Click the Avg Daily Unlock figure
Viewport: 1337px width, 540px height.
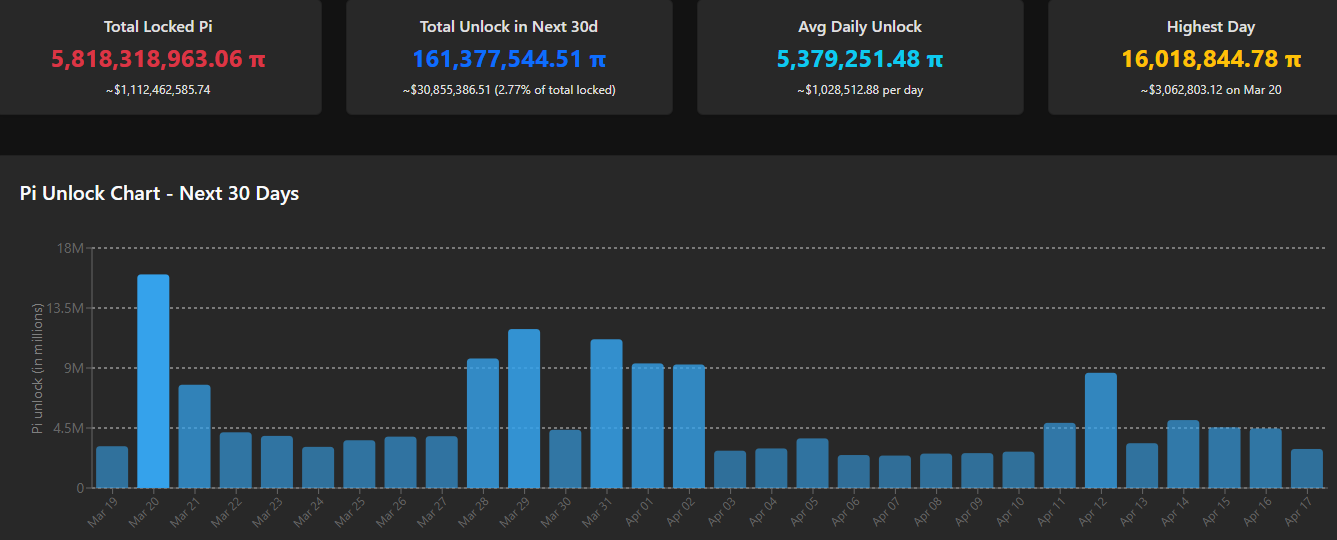pos(860,59)
